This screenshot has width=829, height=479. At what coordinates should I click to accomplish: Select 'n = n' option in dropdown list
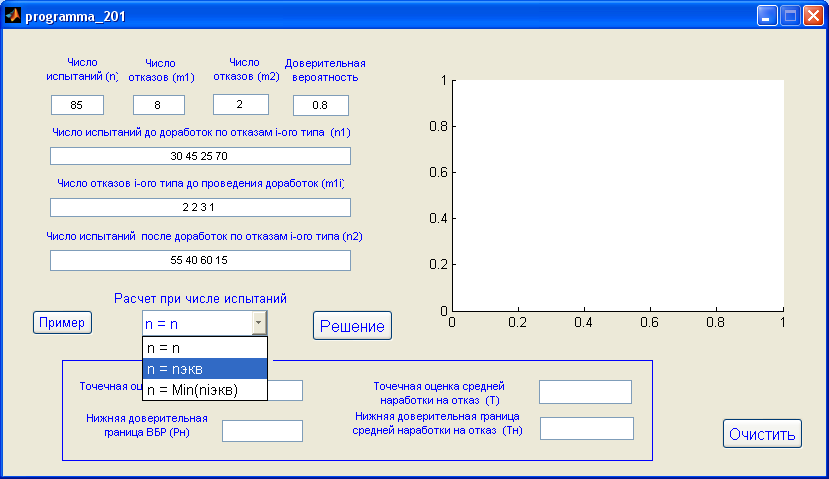[x=205, y=348]
